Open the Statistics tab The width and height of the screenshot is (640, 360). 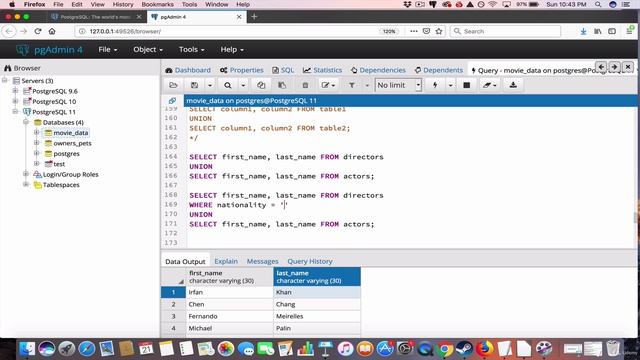point(322,70)
